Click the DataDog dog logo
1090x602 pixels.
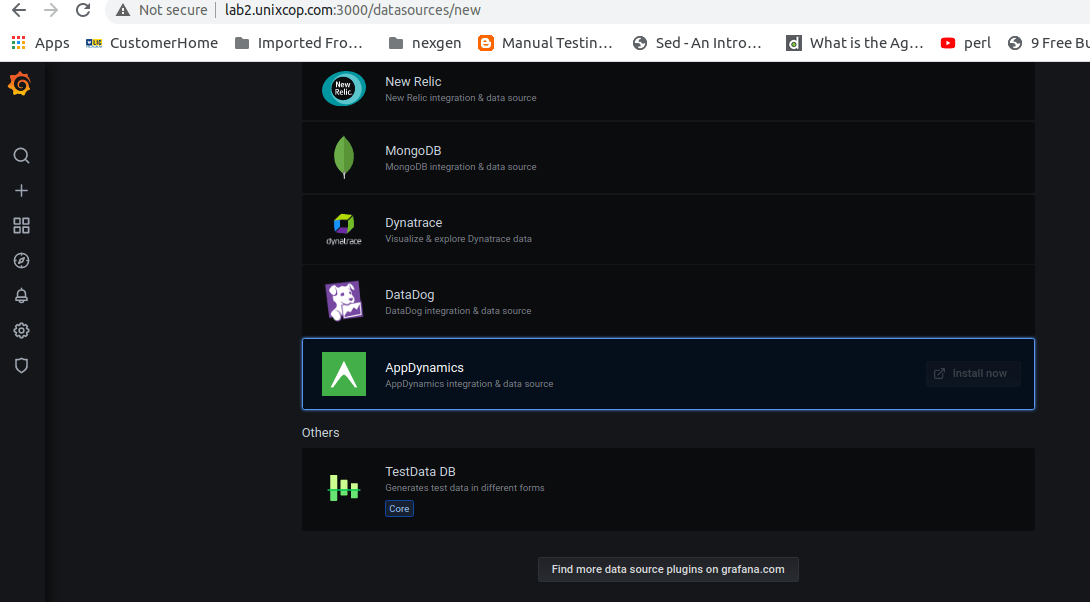(344, 301)
